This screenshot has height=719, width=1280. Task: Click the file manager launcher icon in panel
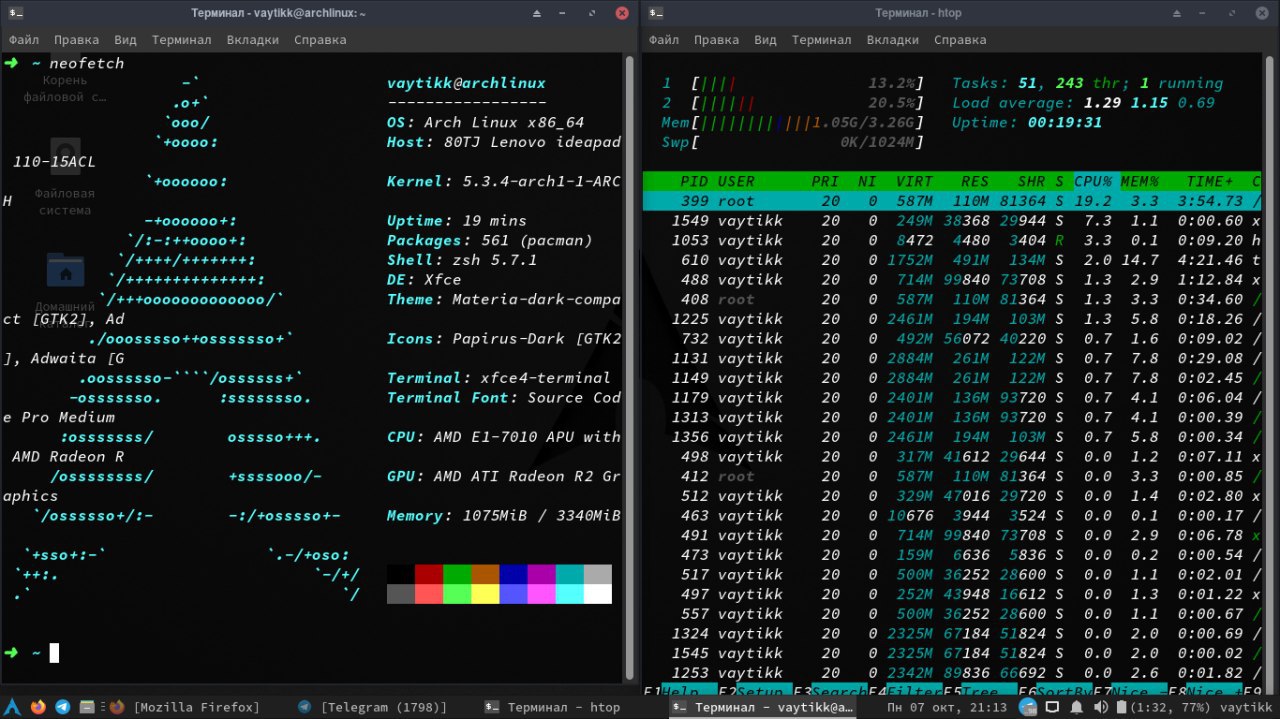[x=87, y=707]
